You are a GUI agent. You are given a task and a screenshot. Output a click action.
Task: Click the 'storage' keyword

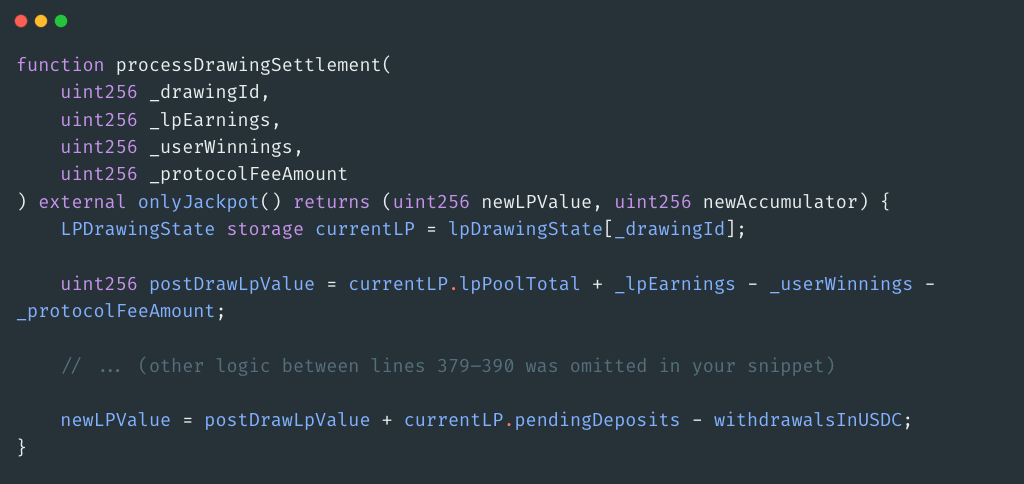pyautogui.click(x=264, y=229)
